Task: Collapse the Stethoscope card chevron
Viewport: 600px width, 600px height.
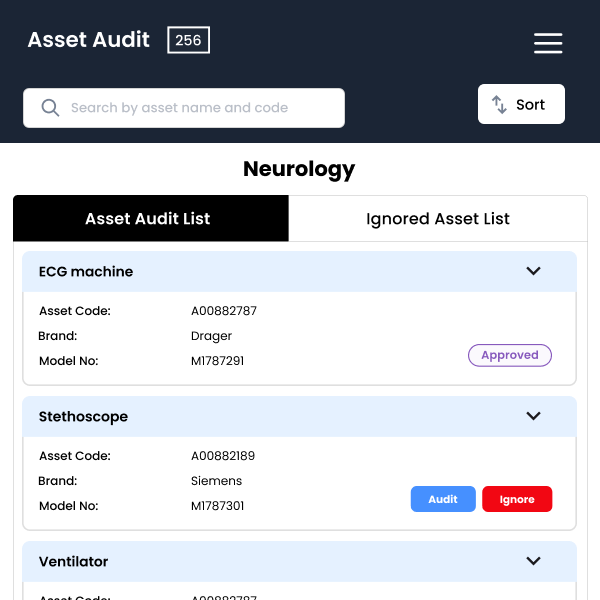Action: pyautogui.click(x=533, y=416)
